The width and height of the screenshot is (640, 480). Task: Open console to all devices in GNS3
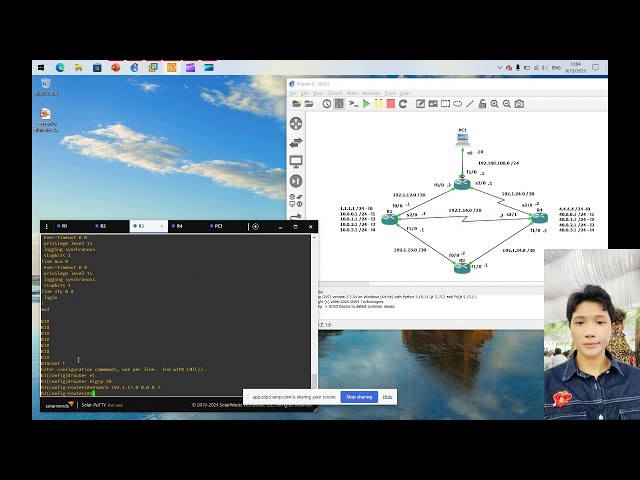[x=353, y=104]
